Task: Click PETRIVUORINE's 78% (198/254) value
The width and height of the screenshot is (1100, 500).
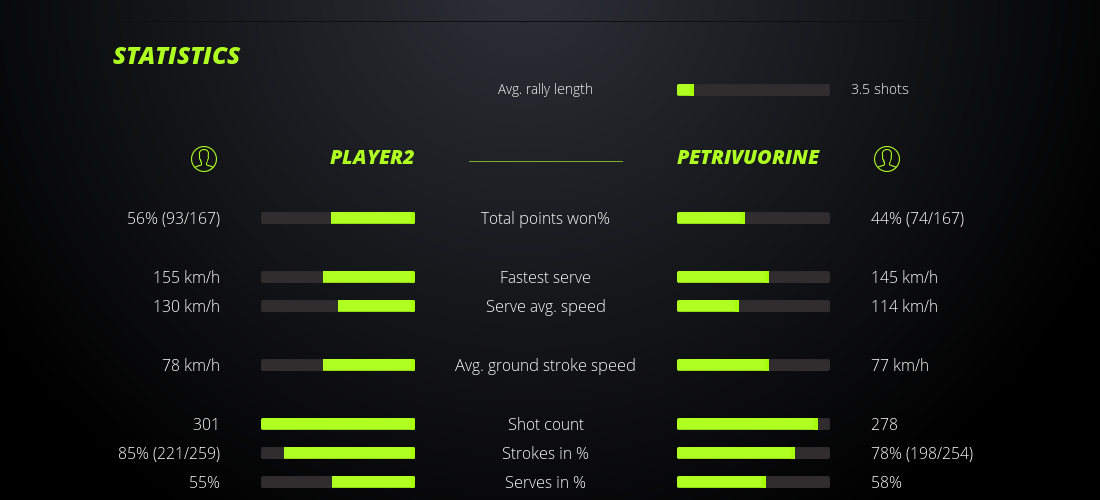Action: pos(922,453)
